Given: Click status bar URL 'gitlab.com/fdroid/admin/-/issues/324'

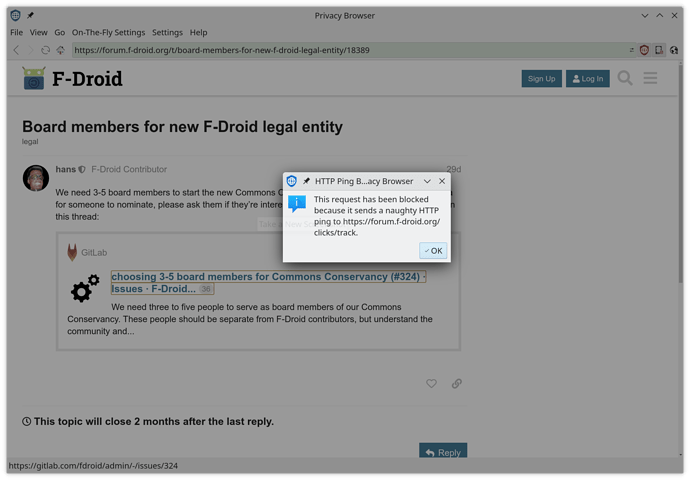Looking at the screenshot, I should (x=93, y=465).
